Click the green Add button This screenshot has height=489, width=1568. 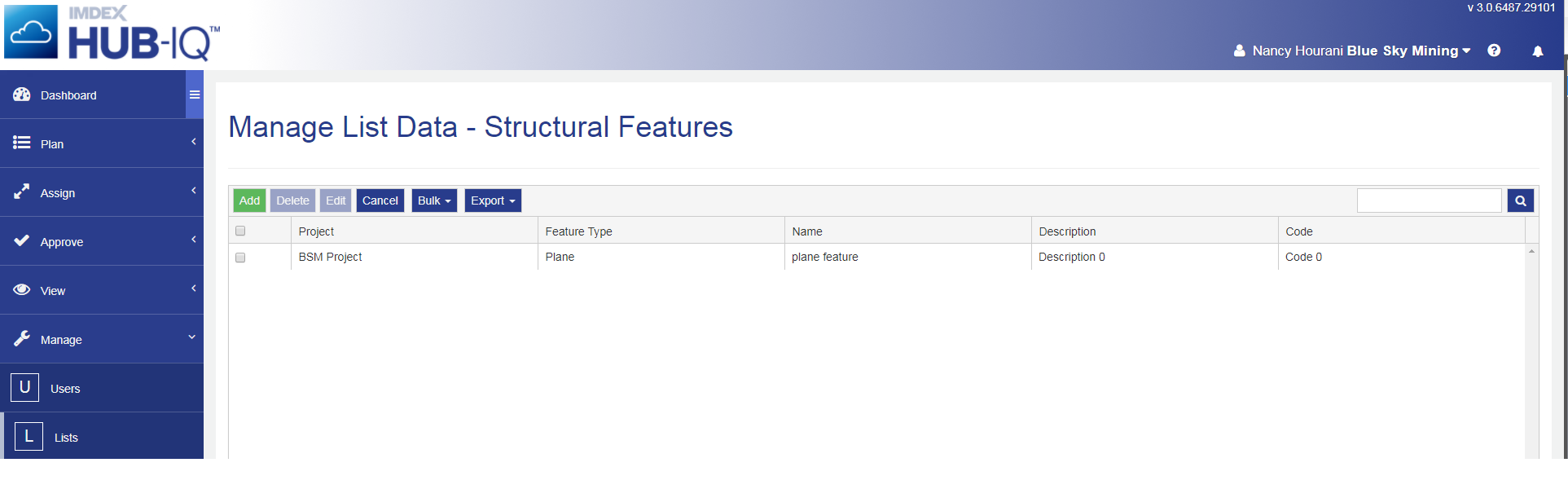(249, 200)
